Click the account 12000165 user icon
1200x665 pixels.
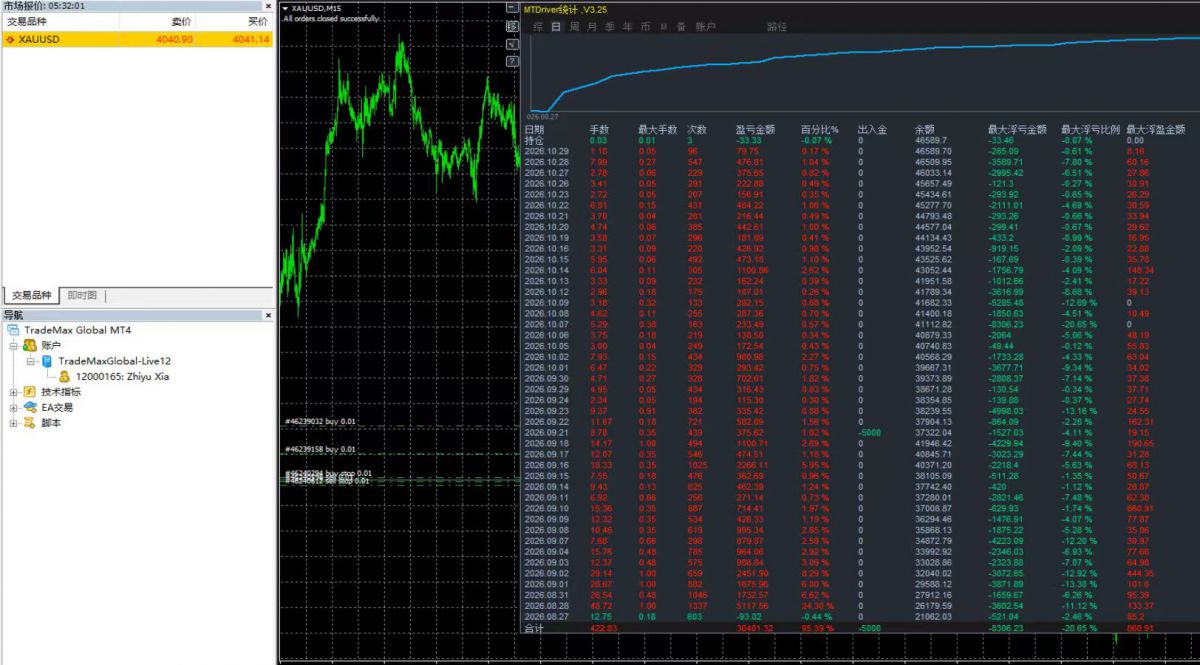[64, 376]
